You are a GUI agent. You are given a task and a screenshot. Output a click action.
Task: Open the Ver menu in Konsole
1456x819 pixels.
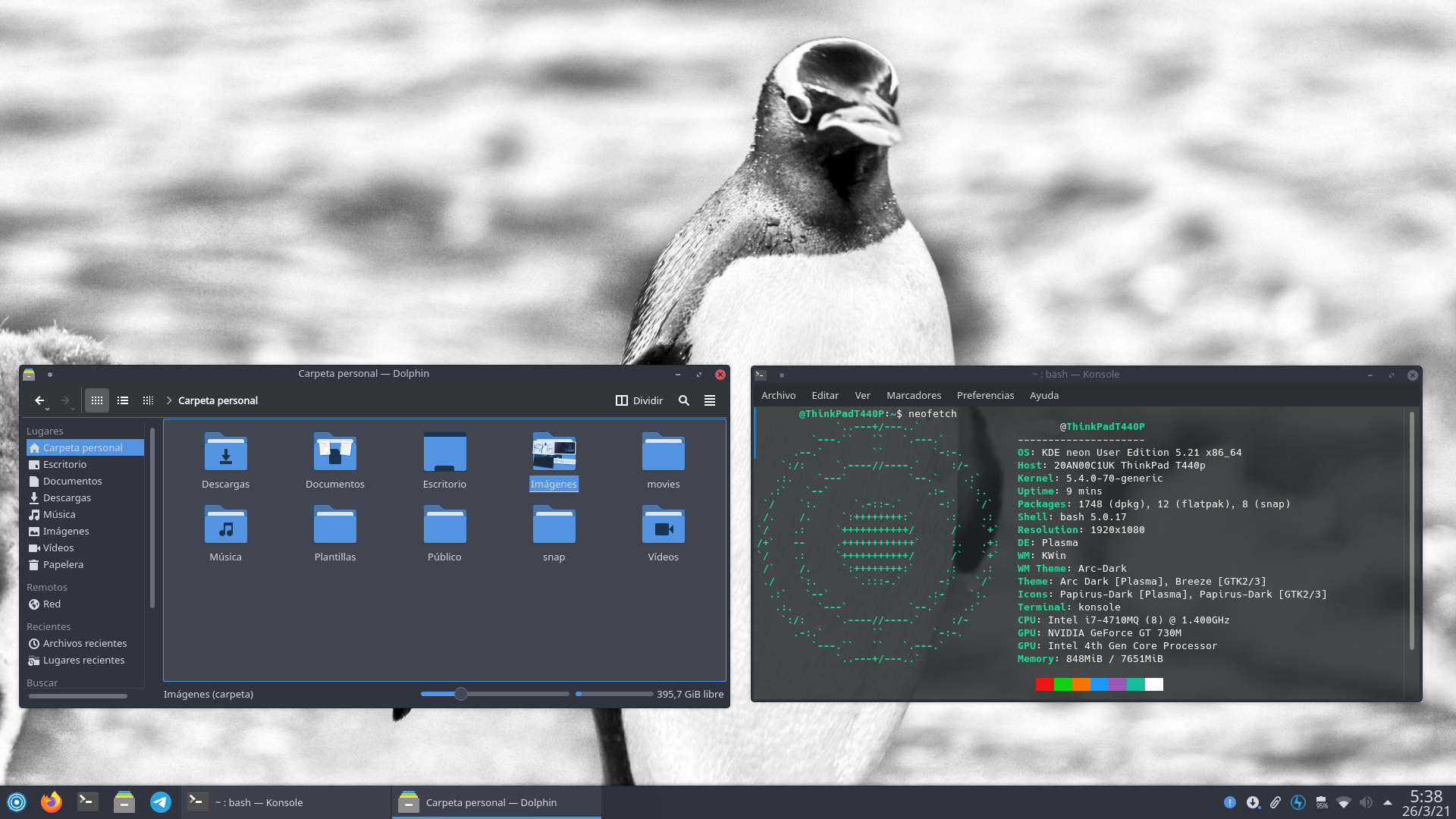(862, 395)
